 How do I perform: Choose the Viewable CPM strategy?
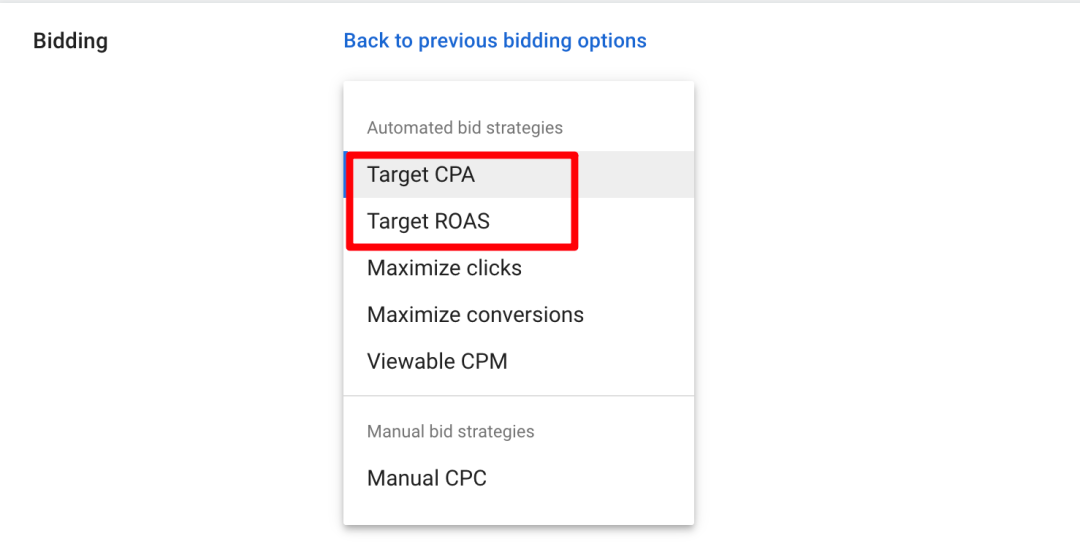pos(437,362)
